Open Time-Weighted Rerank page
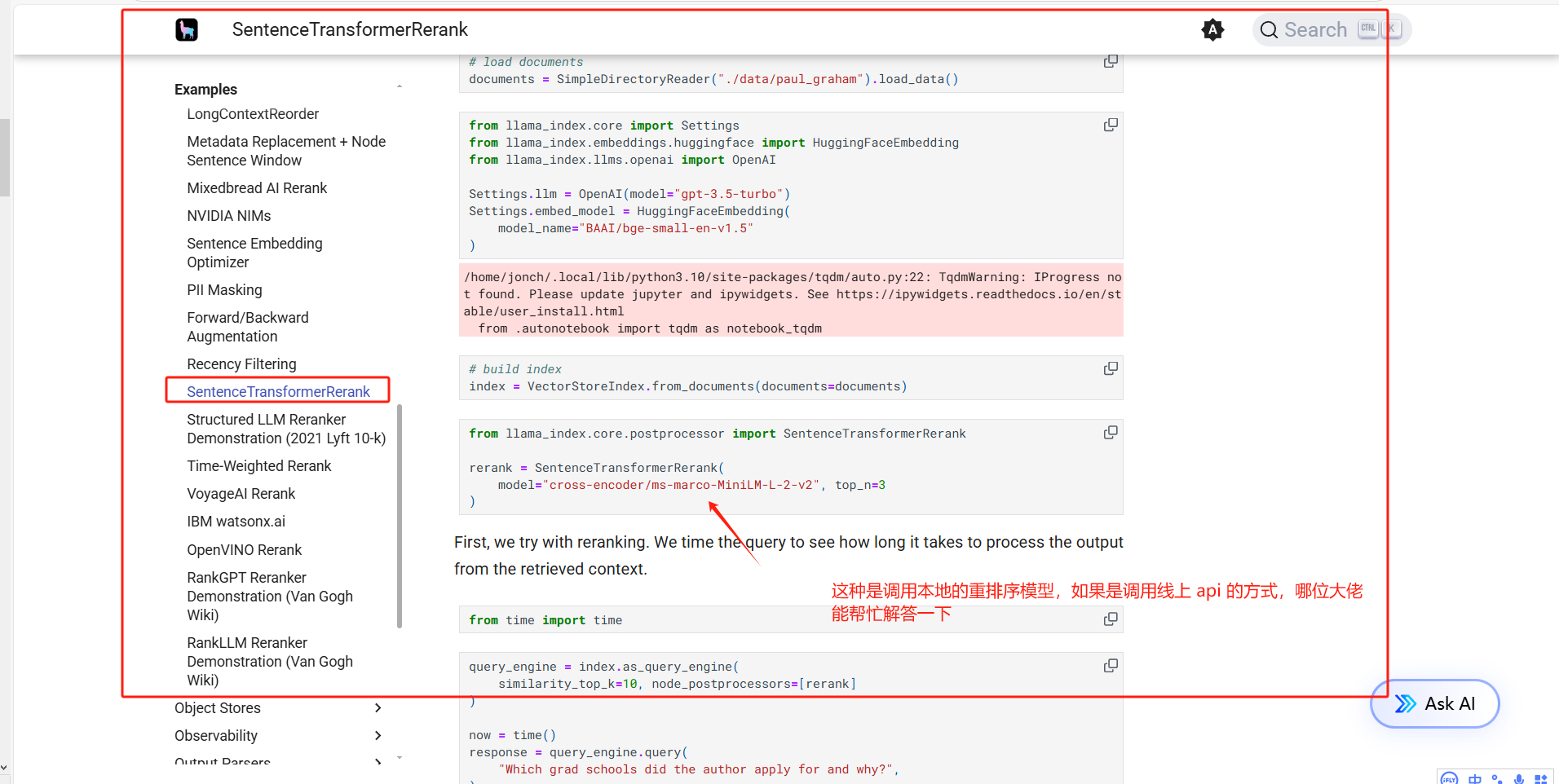1559x784 pixels. [259, 466]
